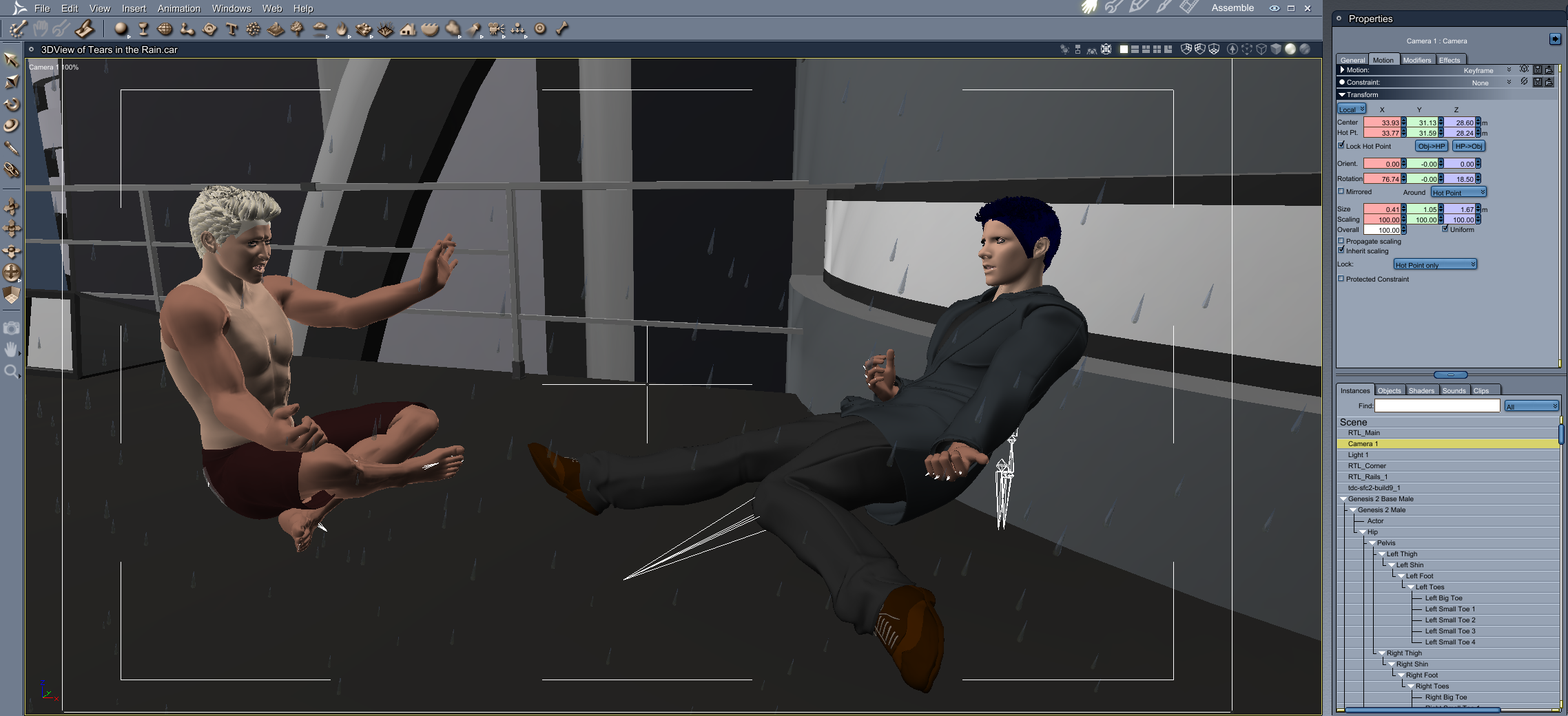Image resolution: width=1568 pixels, height=716 pixels.
Task: Select RTL_Main in the scene tree
Action: 1448,433
